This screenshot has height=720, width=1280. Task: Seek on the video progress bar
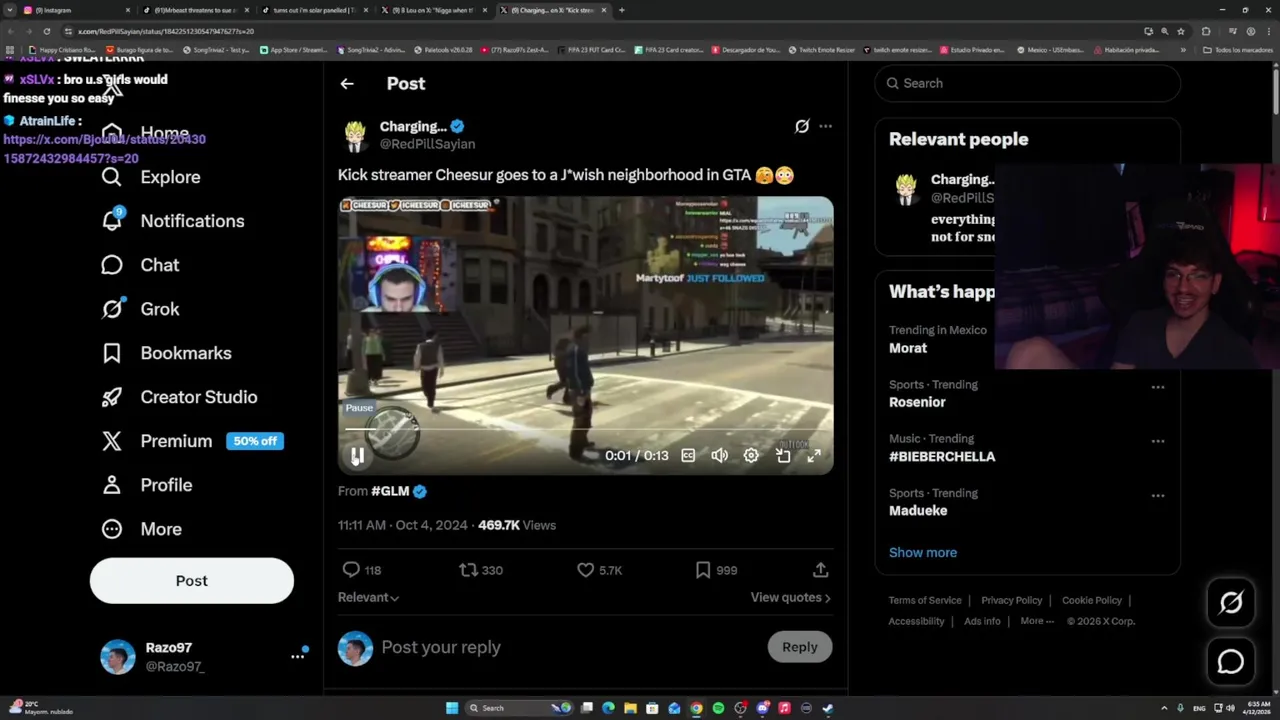[585, 429]
